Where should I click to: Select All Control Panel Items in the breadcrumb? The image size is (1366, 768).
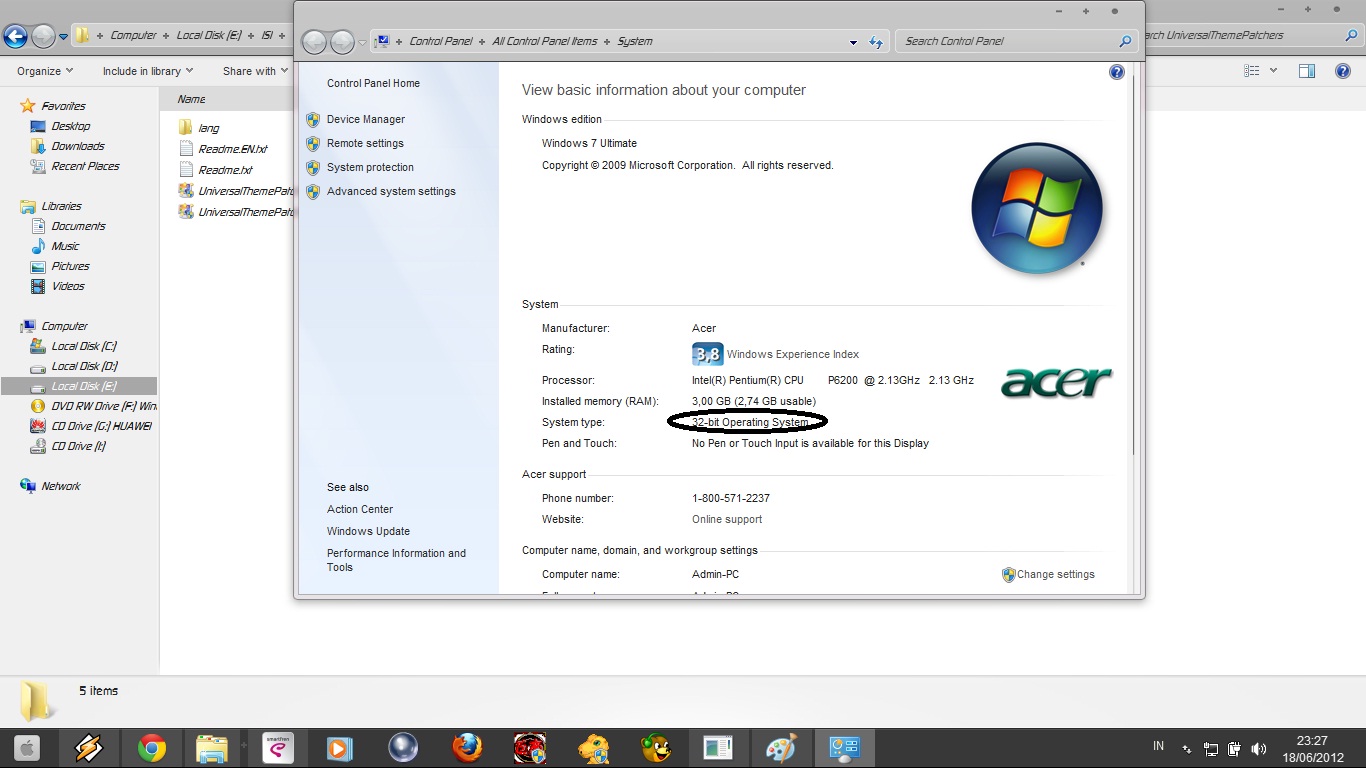pyautogui.click(x=545, y=41)
